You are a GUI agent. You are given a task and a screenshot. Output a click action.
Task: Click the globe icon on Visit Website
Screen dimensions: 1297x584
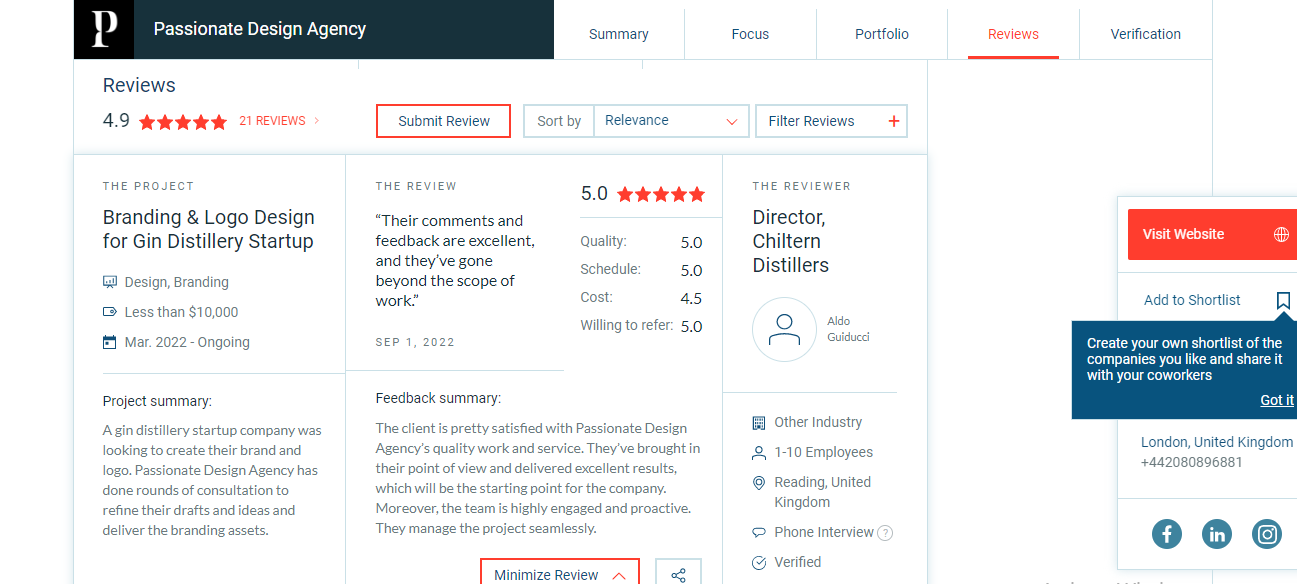pos(1281,234)
